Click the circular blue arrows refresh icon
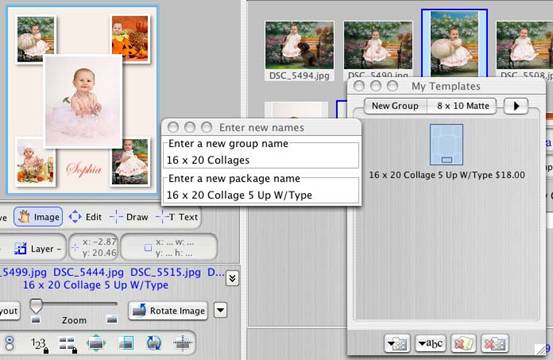553x360 pixels. point(153,343)
